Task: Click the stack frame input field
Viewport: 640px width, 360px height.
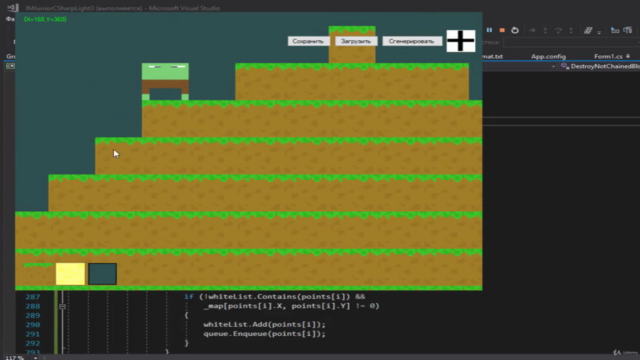Action: click(x=571, y=42)
